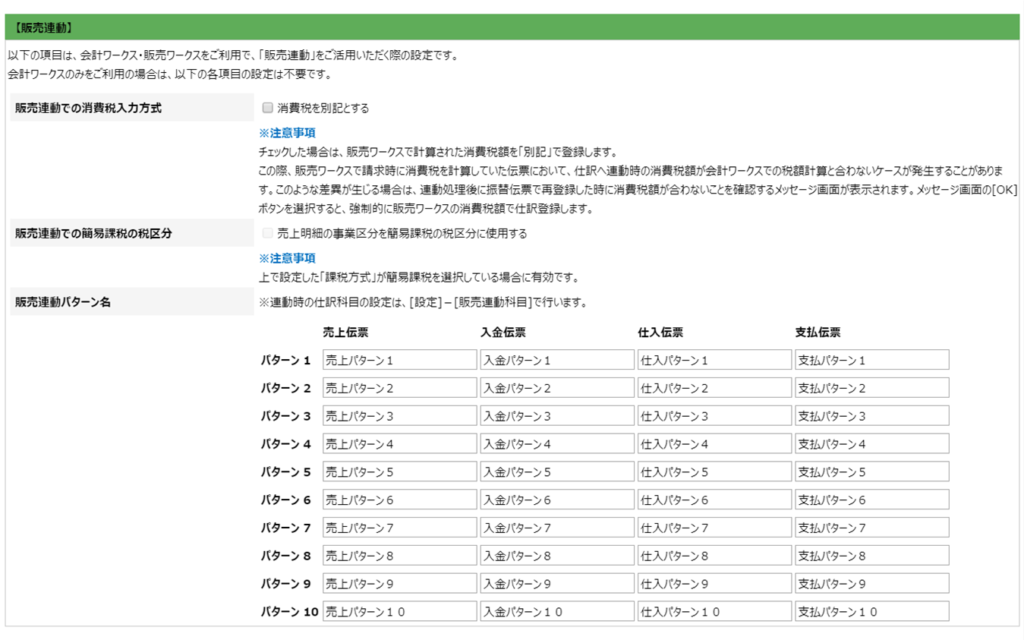Click the 入金パターン1 input field

556,360
